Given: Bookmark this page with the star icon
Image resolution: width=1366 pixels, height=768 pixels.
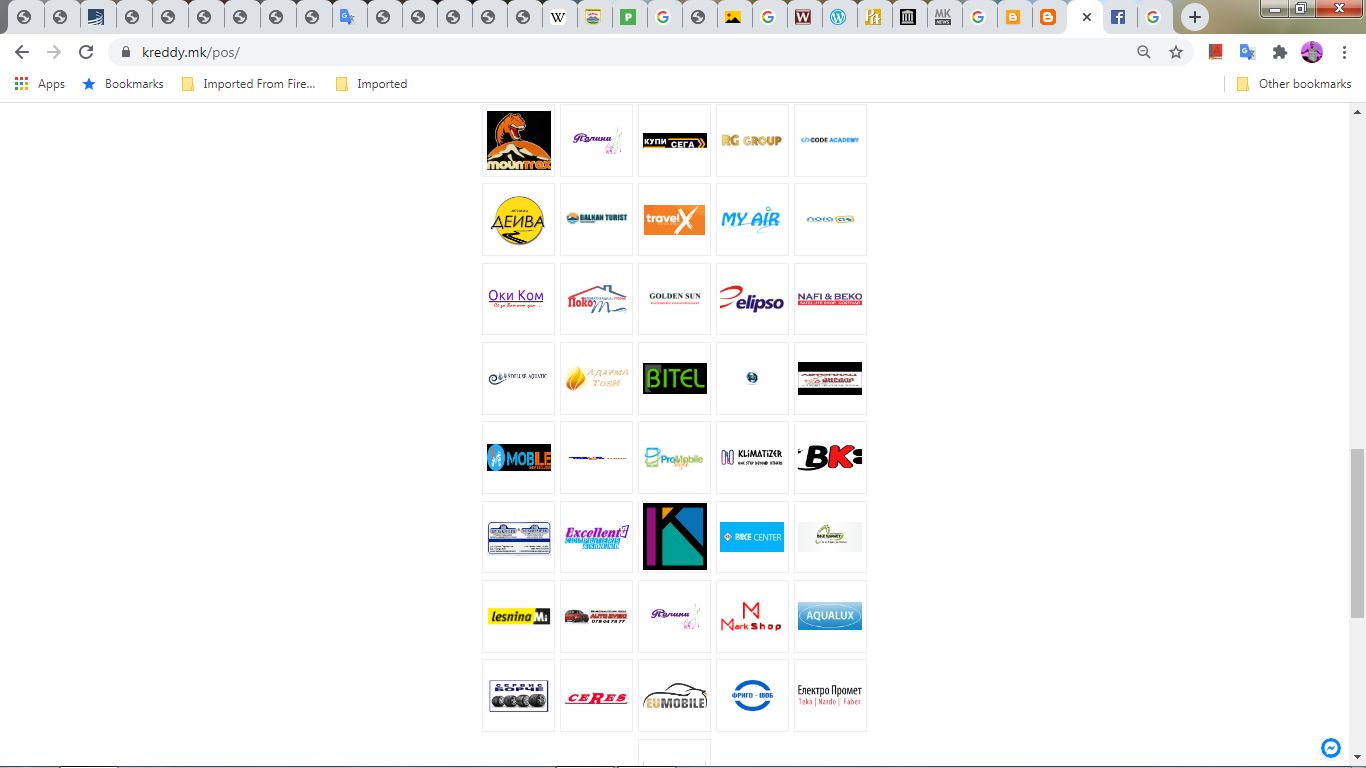Looking at the screenshot, I should (1176, 52).
